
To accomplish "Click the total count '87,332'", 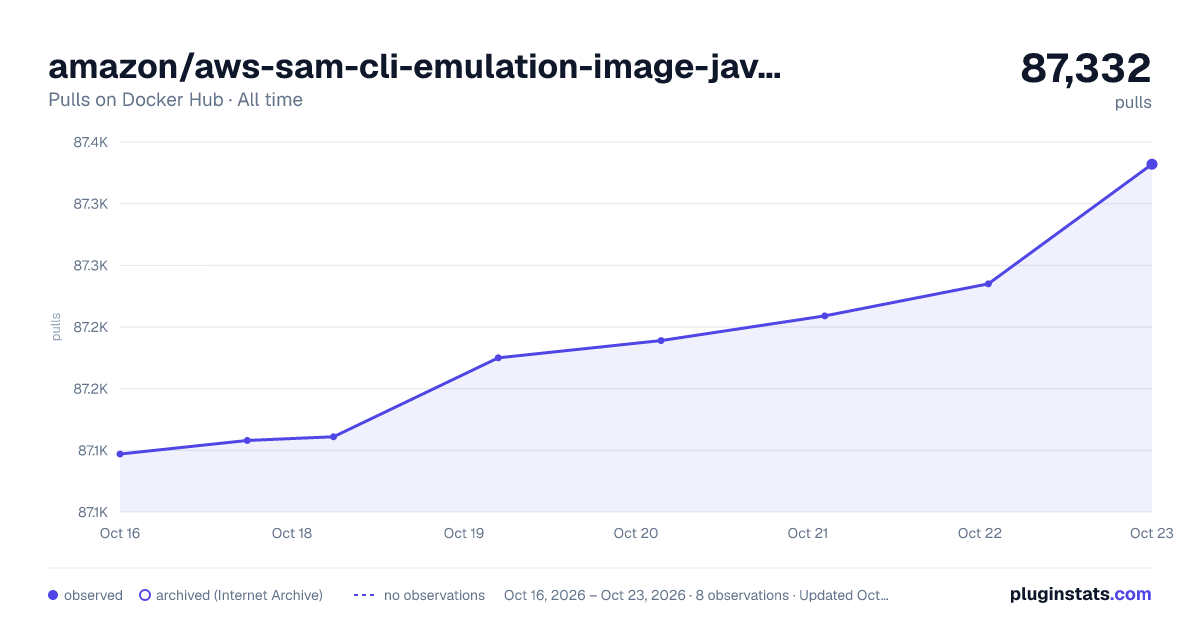I will pyautogui.click(x=1086, y=68).
